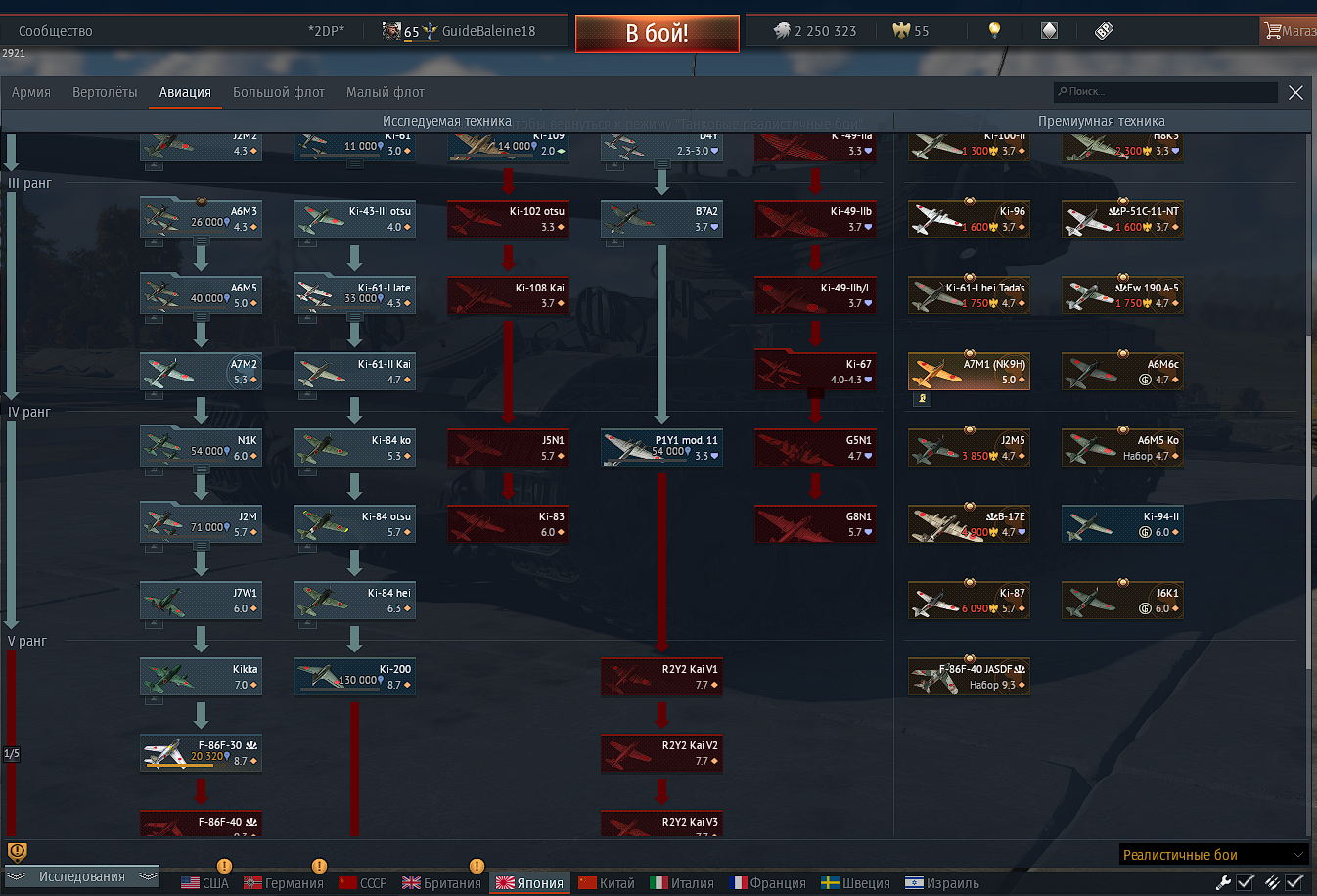Collapse the Исследования panel
Viewport: 1317px width, 896px height.
(82, 876)
